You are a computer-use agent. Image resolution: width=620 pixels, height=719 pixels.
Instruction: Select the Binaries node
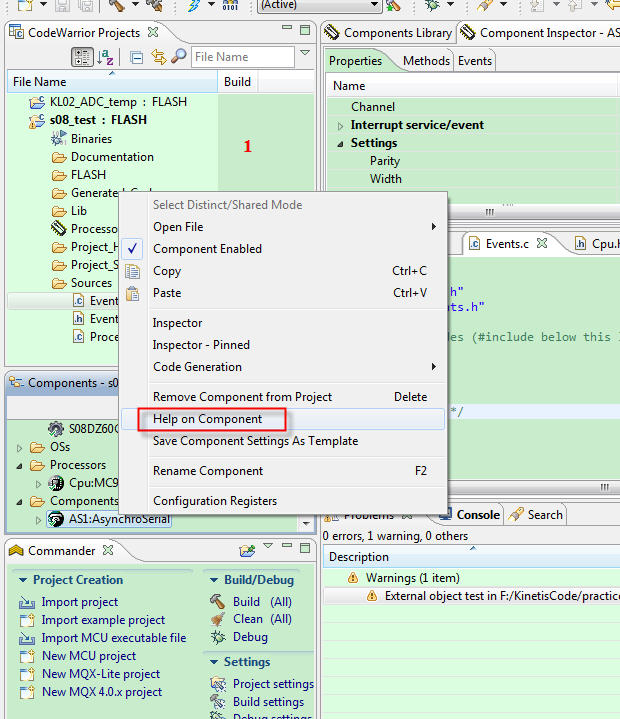tap(91, 138)
